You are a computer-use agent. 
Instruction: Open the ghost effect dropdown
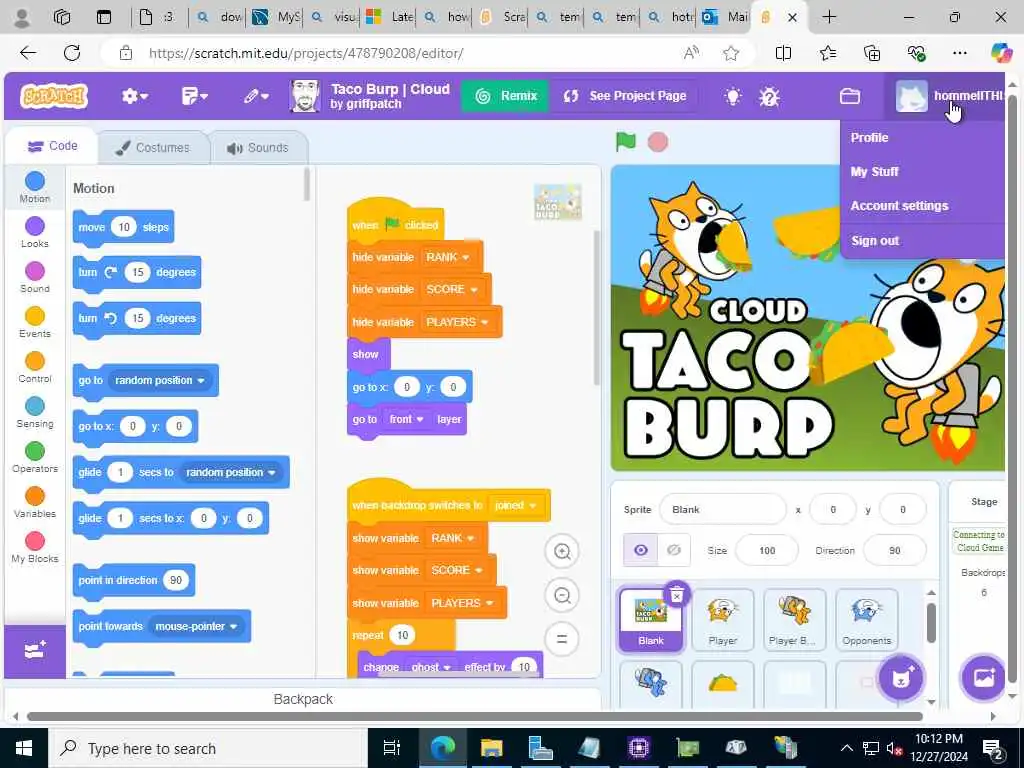[431, 667]
